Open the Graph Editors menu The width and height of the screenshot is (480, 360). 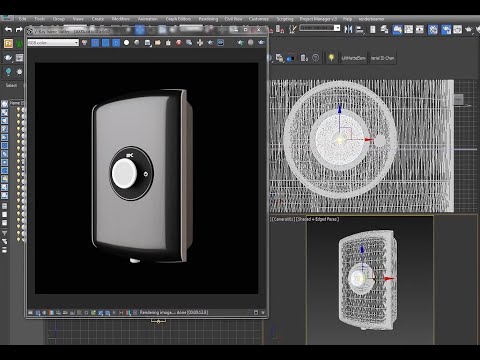[178, 19]
